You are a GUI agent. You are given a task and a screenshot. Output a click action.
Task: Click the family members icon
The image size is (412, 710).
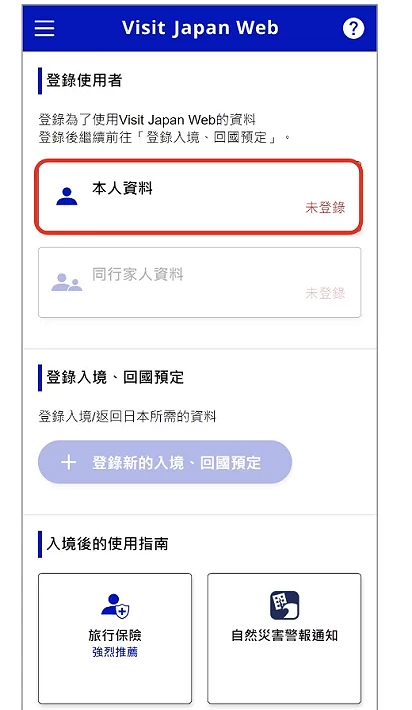click(x=67, y=282)
